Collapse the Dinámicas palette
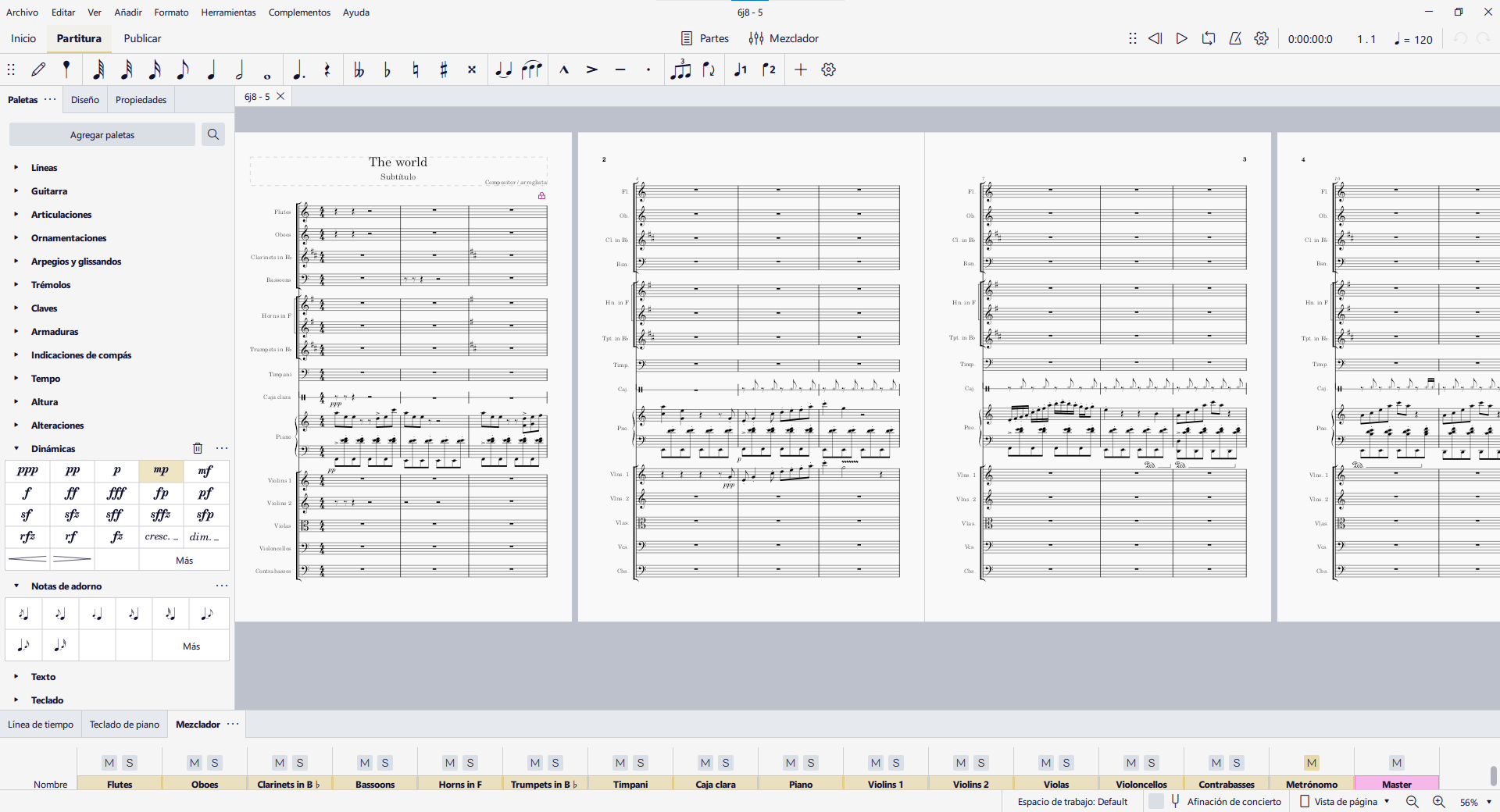Image resolution: width=1500 pixels, height=812 pixels. coord(16,448)
